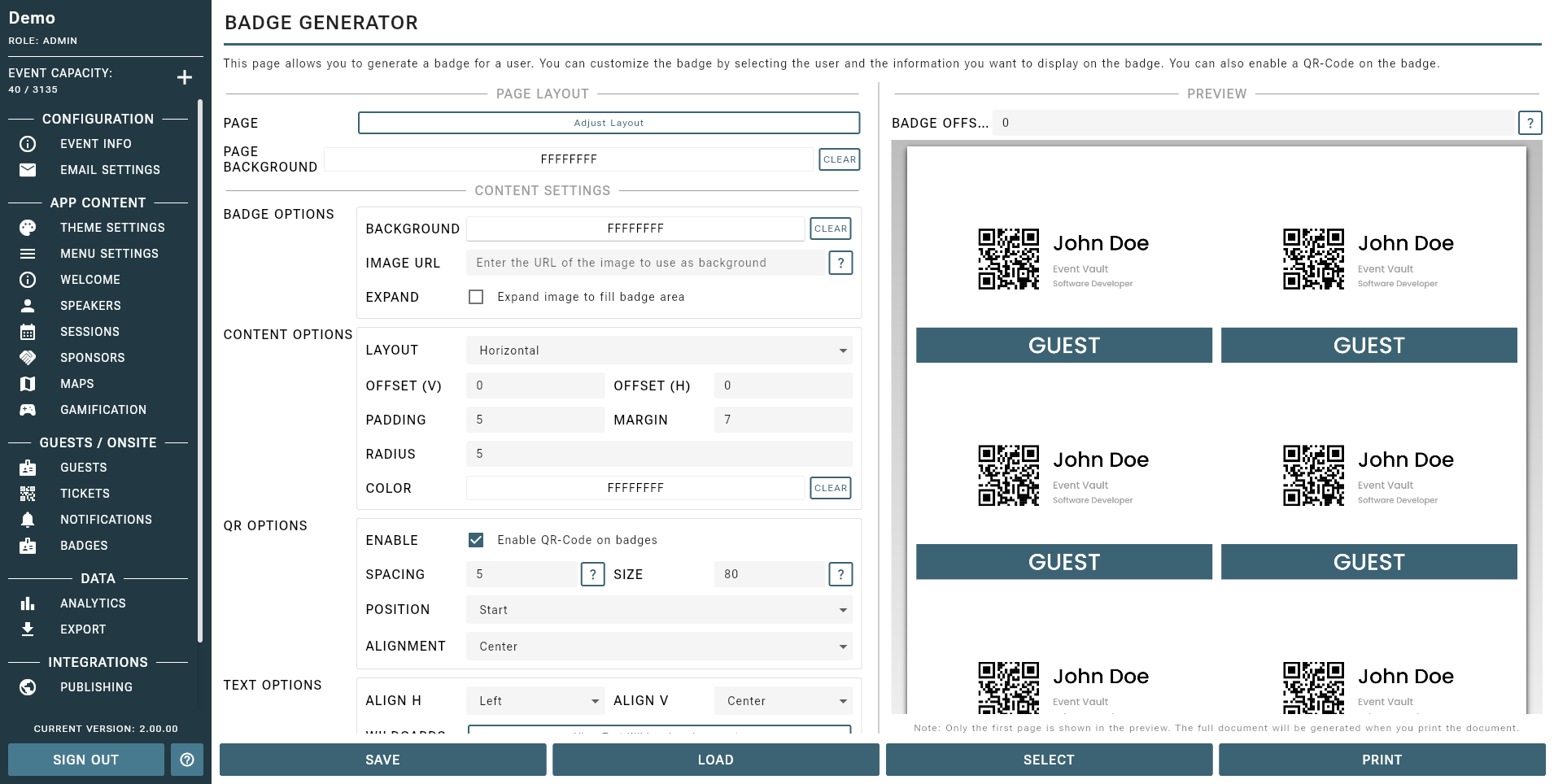Click the Radius input field

tap(659, 454)
